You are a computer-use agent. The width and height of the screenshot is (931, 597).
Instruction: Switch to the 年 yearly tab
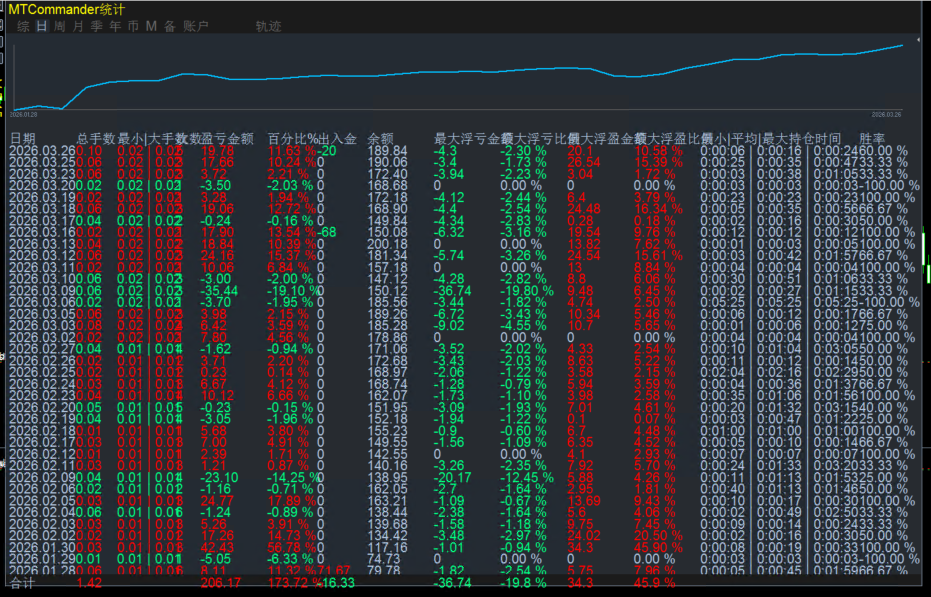click(x=115, y=26)
